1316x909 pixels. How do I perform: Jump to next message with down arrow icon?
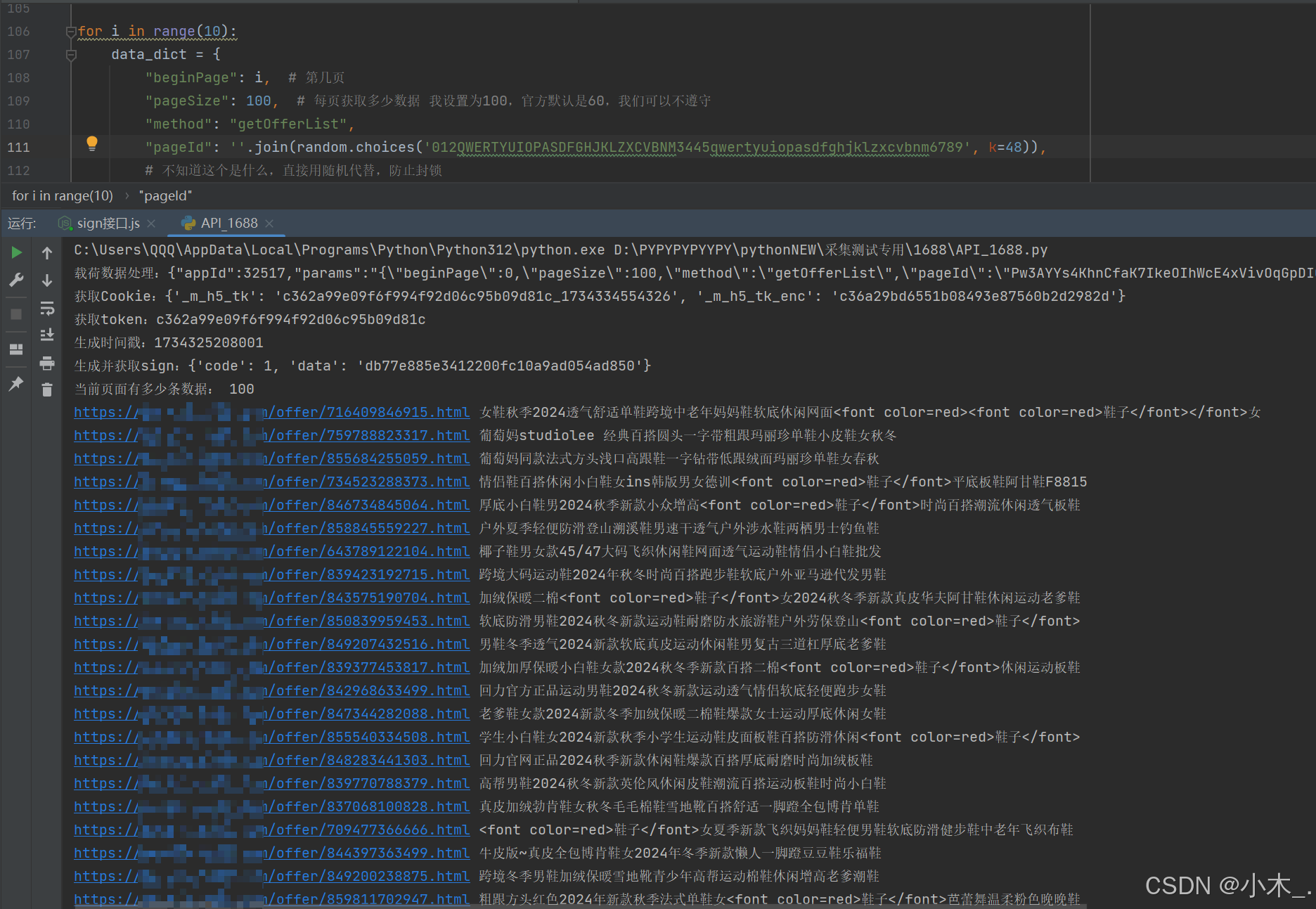tap(46, 281)
